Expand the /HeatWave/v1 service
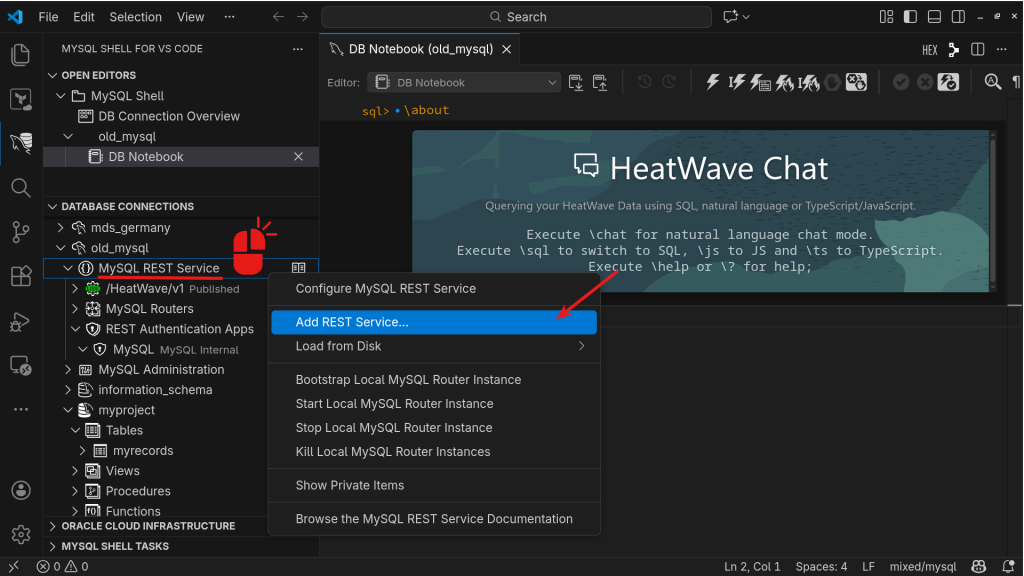 pos(75,288)
